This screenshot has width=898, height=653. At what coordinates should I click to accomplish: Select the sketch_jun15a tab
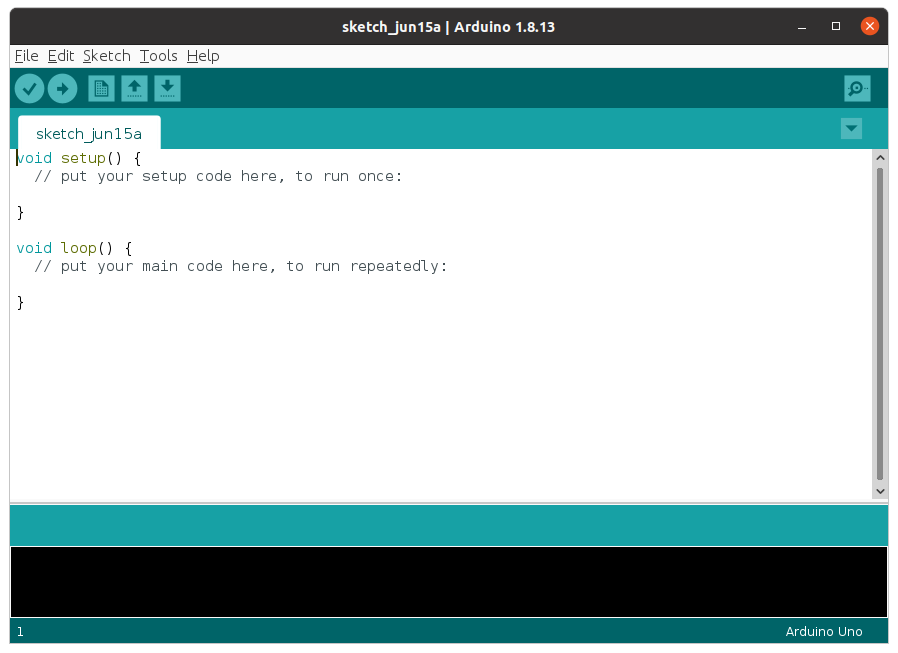click(88, 133)
